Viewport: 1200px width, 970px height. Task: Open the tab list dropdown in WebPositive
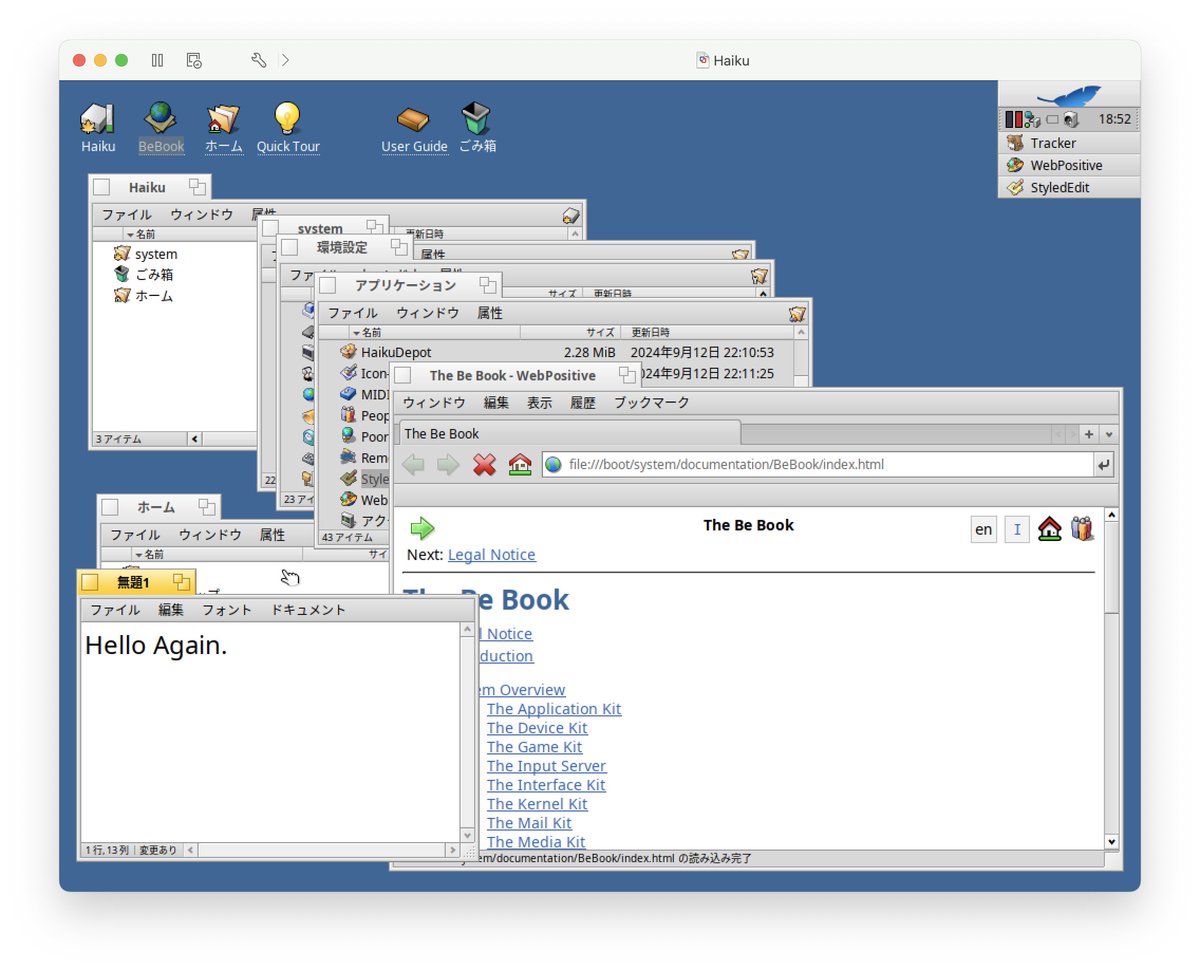[1110, 433]
